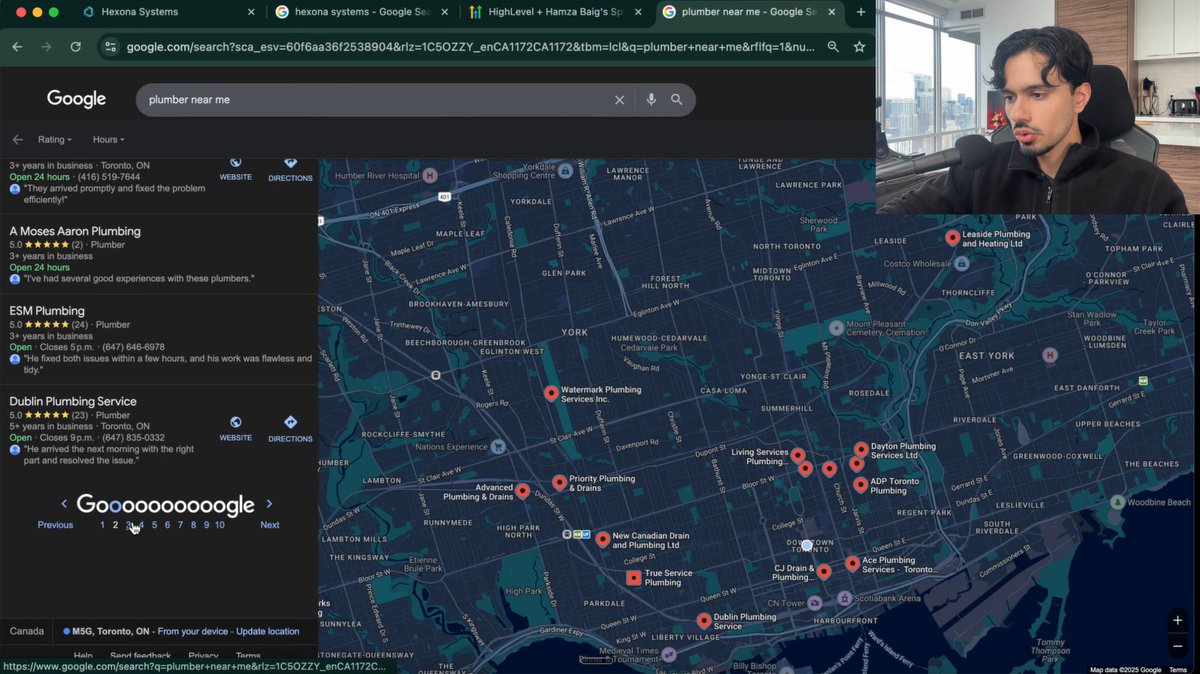Click the Living Services Plumbing map pin
The image size is (1200, 674).
[x=798, y=455]
